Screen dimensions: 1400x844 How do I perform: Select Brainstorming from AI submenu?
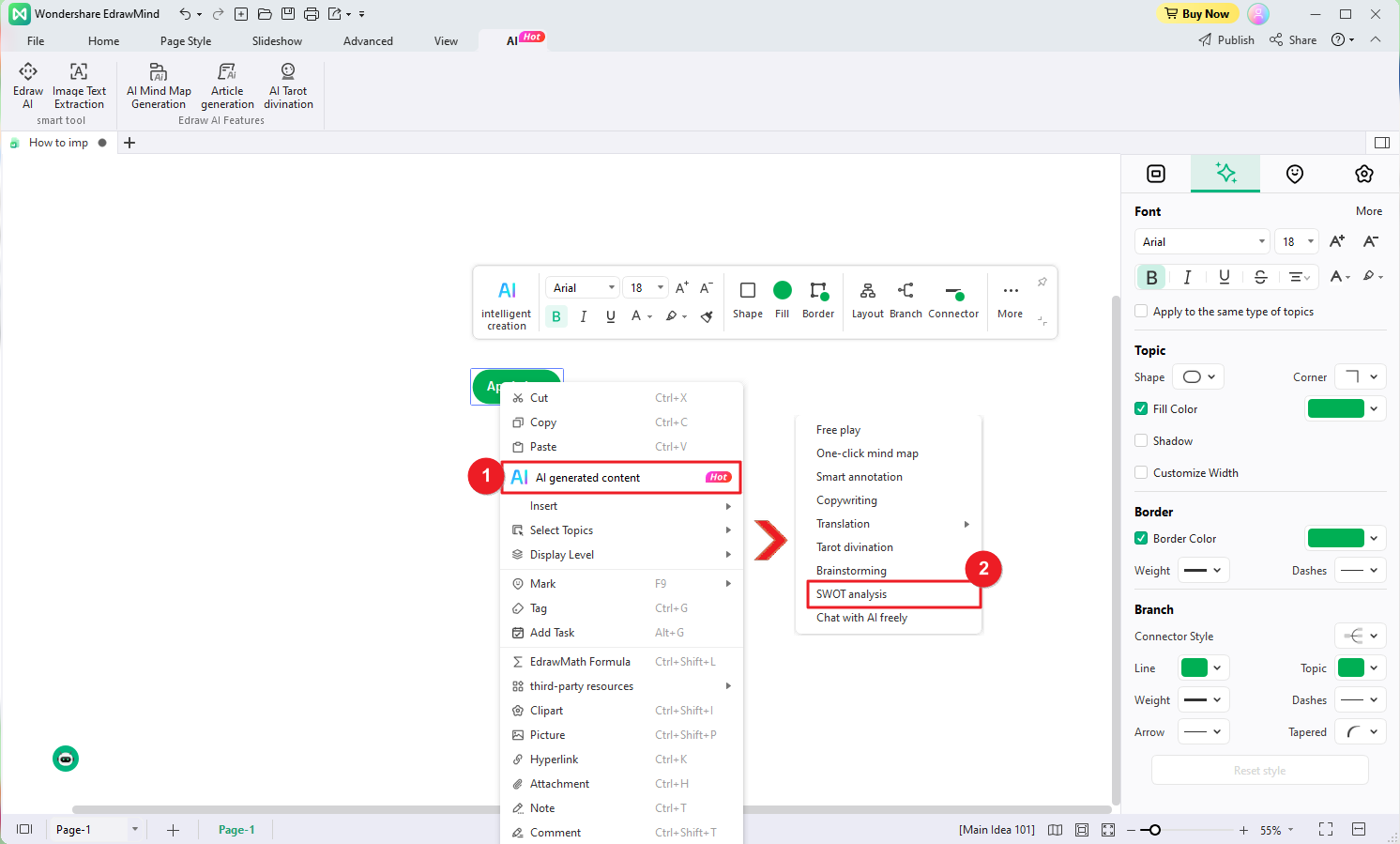point(851,571)
